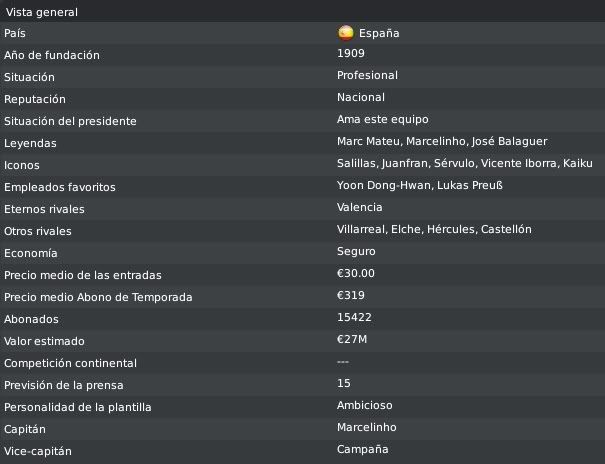This screenshot has height=464, width=605.
Task: Open rival club Hércules
Action: [x=450, y=229]
